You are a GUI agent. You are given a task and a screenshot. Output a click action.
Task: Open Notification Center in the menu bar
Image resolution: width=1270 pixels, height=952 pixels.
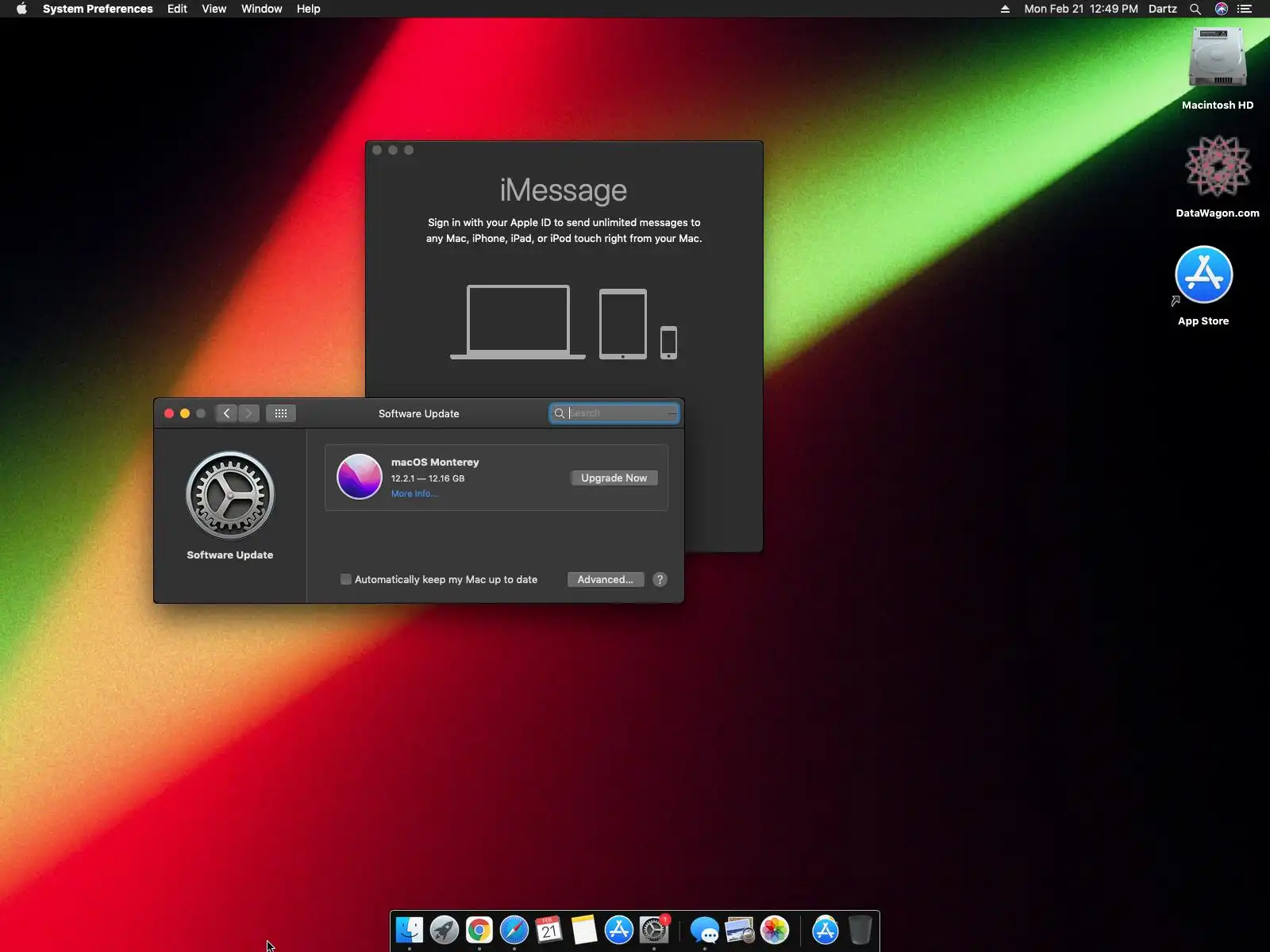coord(1245,9)
